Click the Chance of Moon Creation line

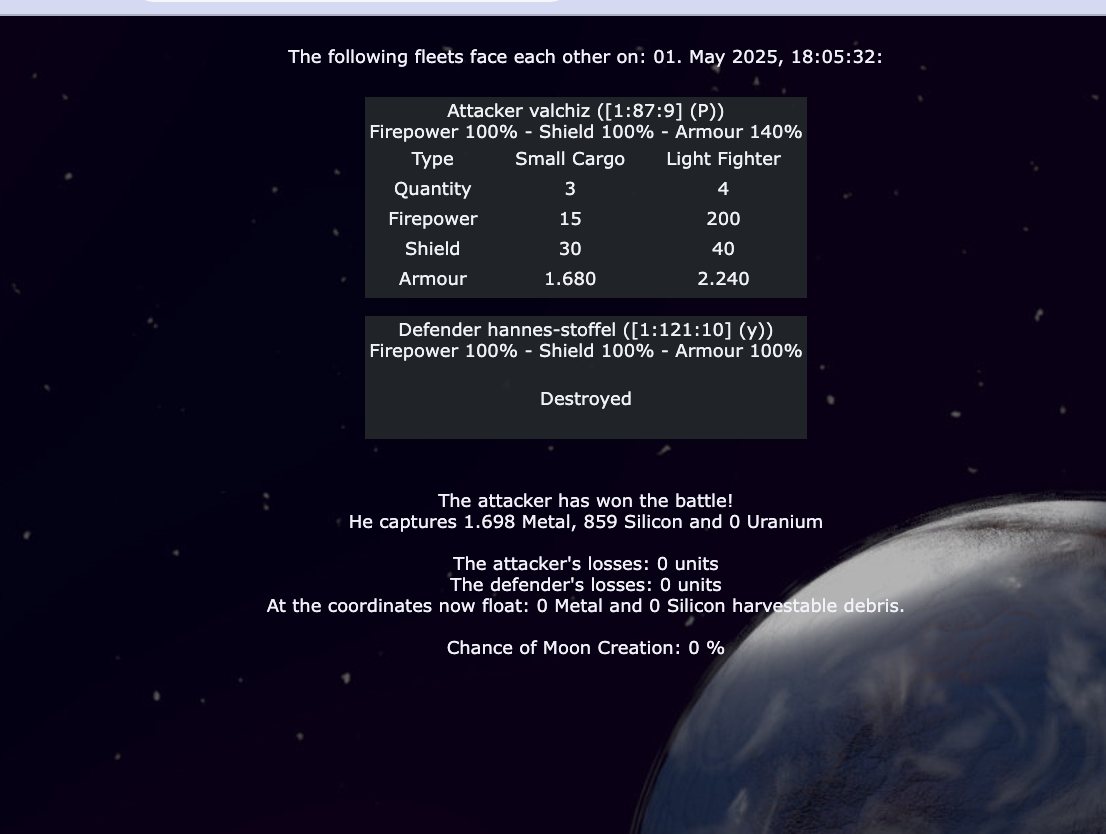[585, 648]
